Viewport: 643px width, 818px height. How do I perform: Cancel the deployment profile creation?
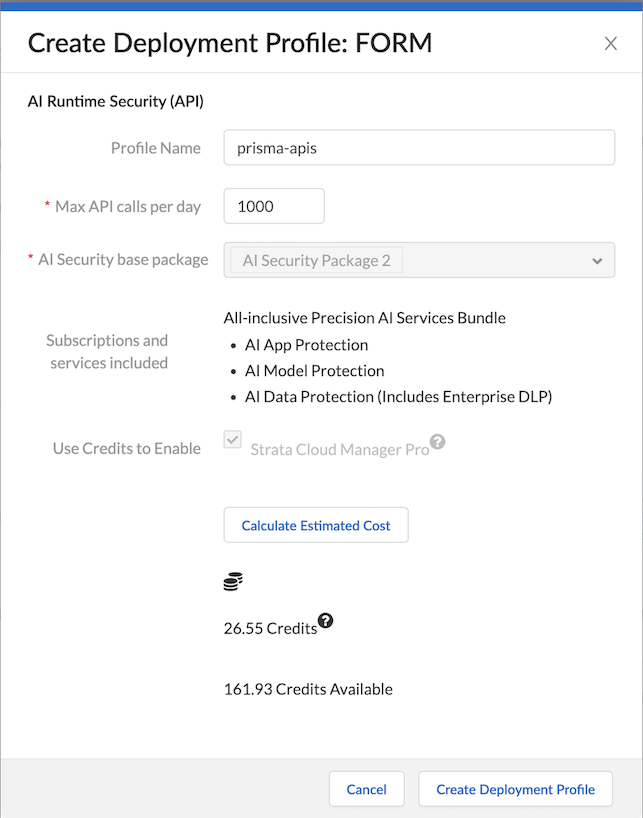point(366,789)
